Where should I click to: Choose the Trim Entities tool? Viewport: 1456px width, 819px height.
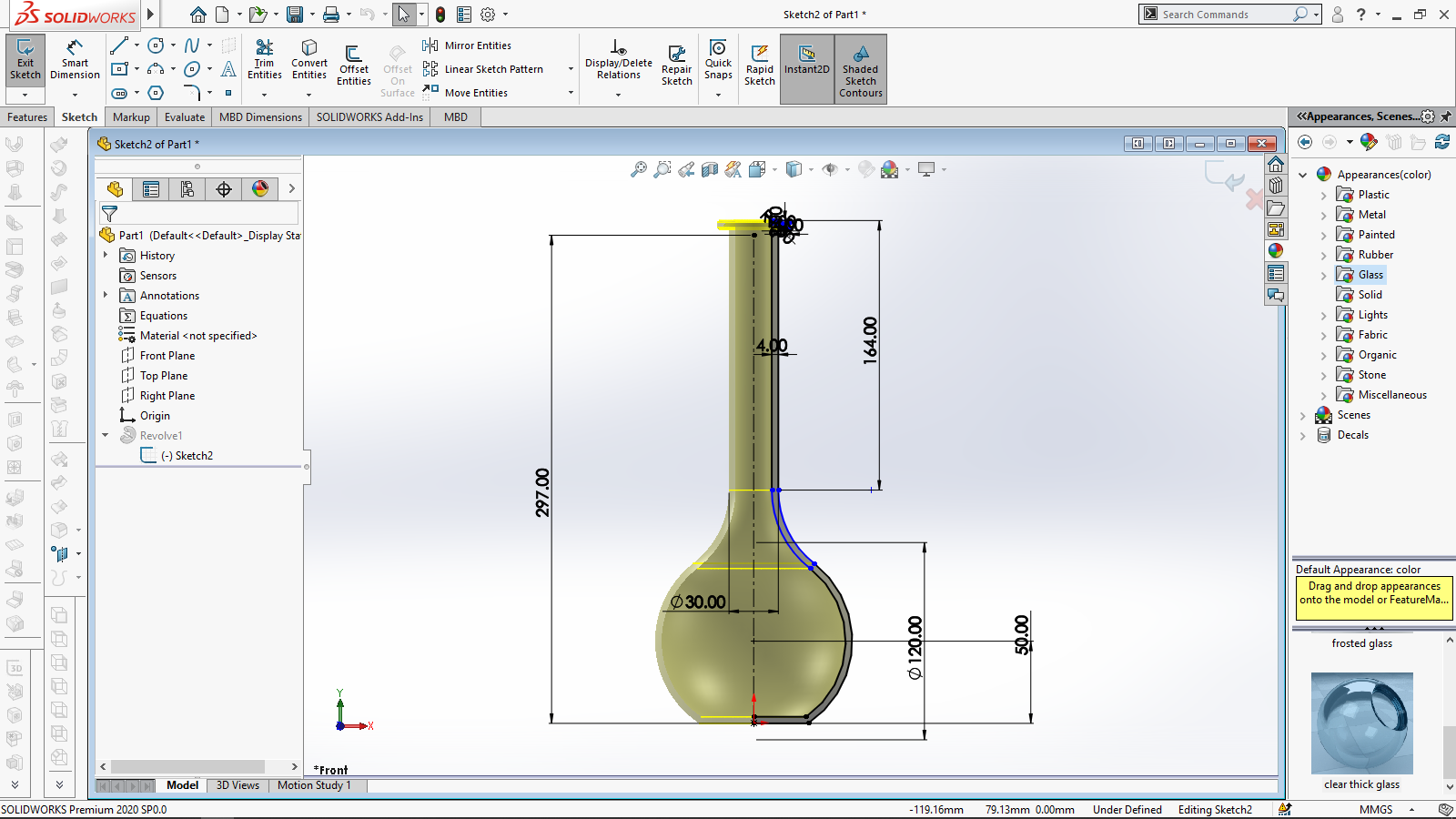pyautogui.click(x=264, y=60)
